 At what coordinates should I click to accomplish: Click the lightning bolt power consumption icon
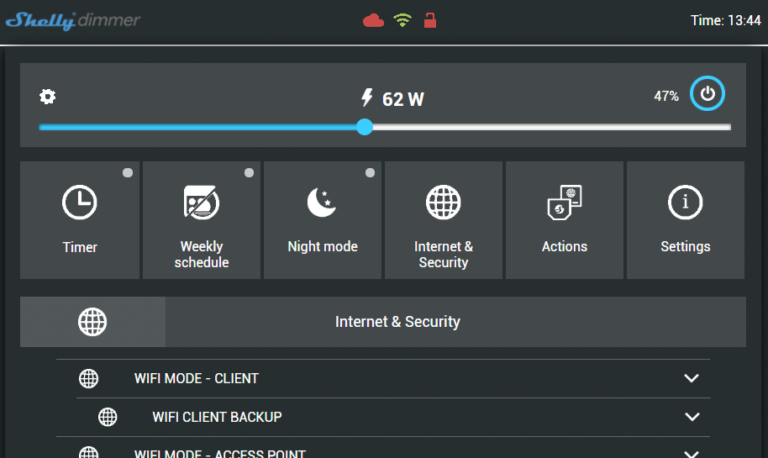(367, 98)
